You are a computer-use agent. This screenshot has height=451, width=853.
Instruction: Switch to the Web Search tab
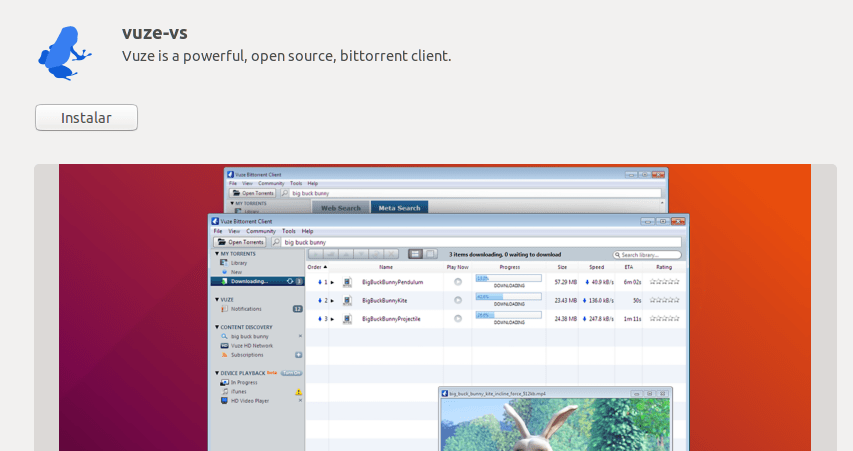(341, 208)
